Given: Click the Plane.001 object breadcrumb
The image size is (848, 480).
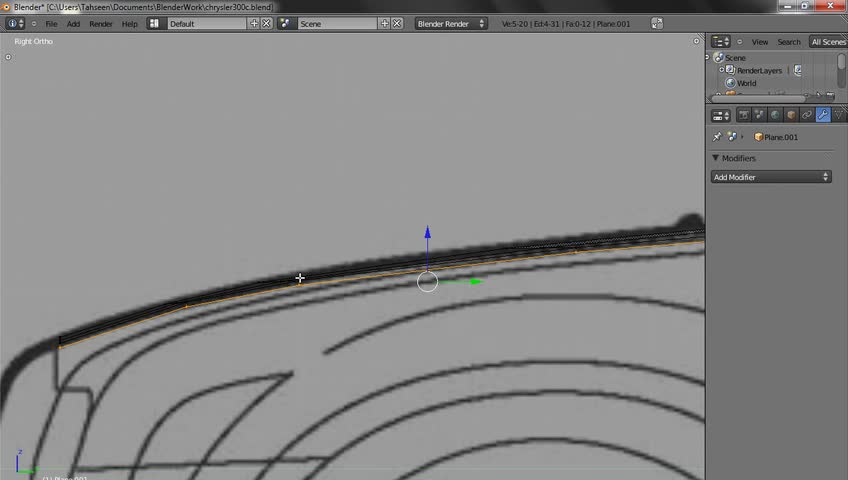Looking at the screenshot, I should click(x=776, y=137).
